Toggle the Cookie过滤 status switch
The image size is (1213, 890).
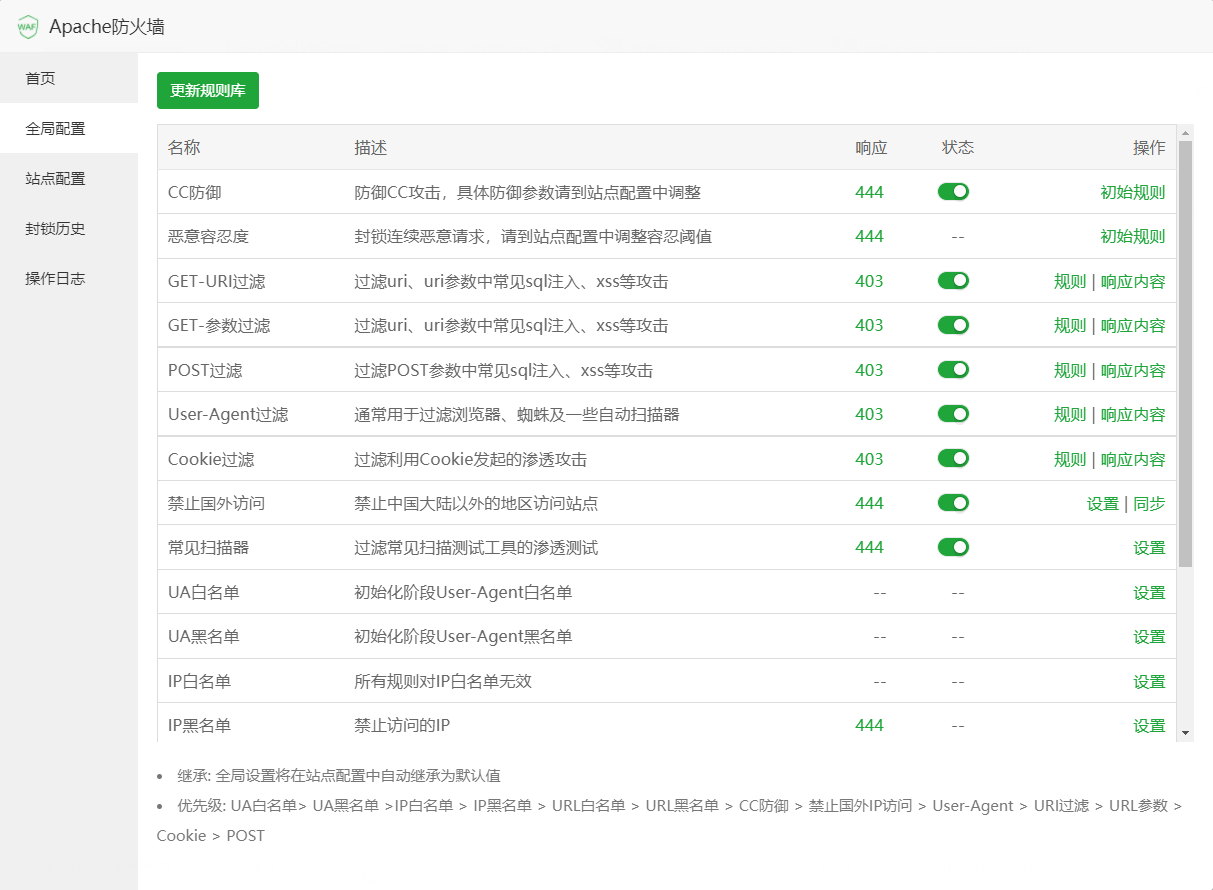tap(953, 459)
